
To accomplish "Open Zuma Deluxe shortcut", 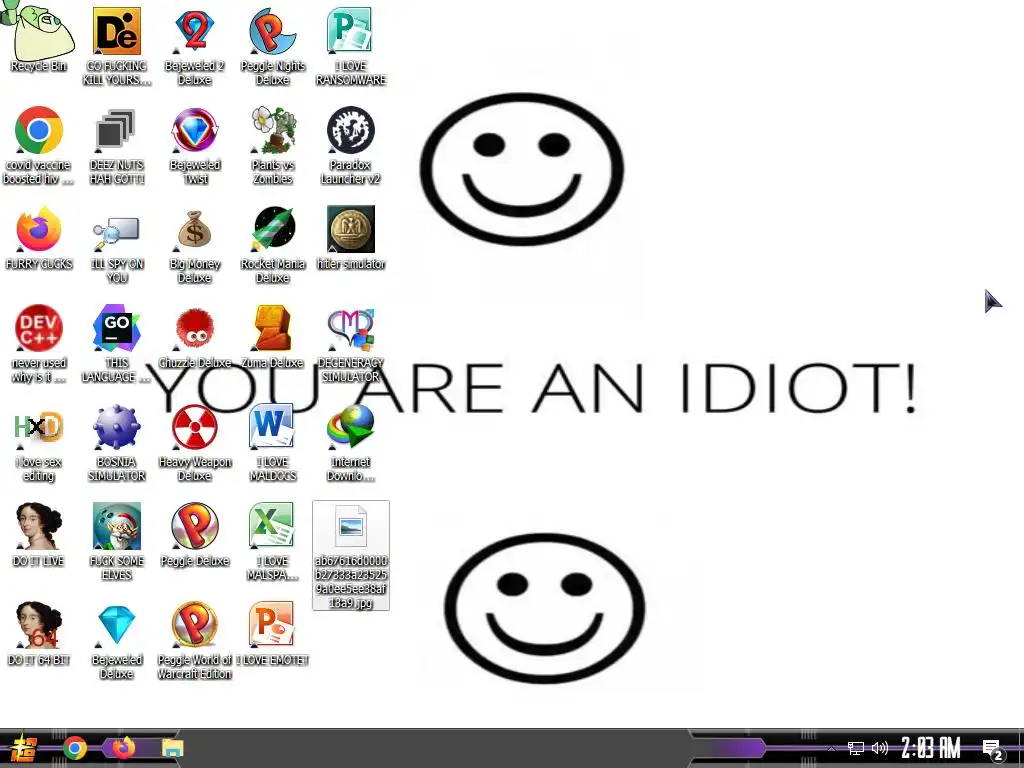I will pos(272,337).
